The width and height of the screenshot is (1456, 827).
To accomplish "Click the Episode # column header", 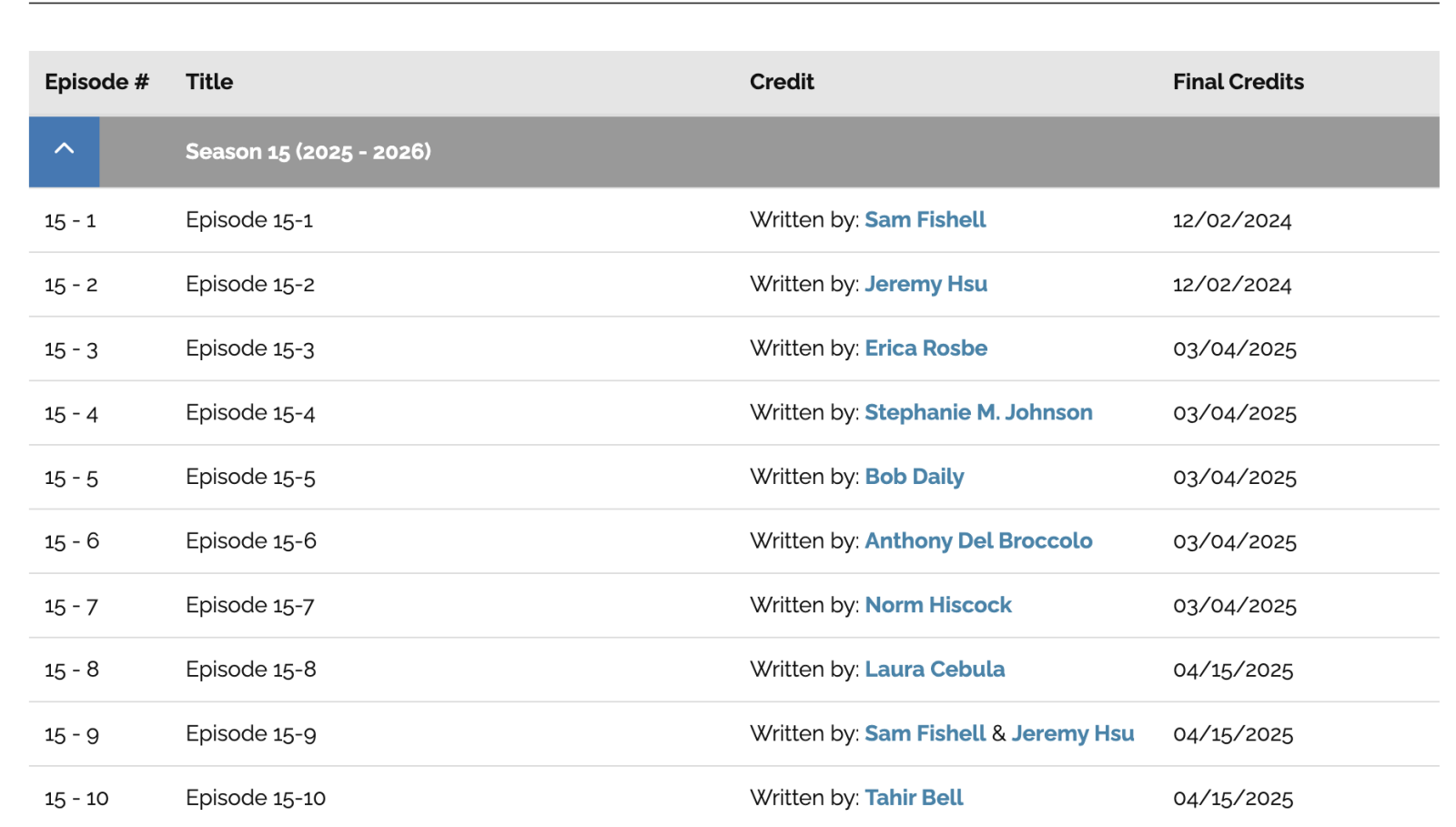I will coord(96,82).
